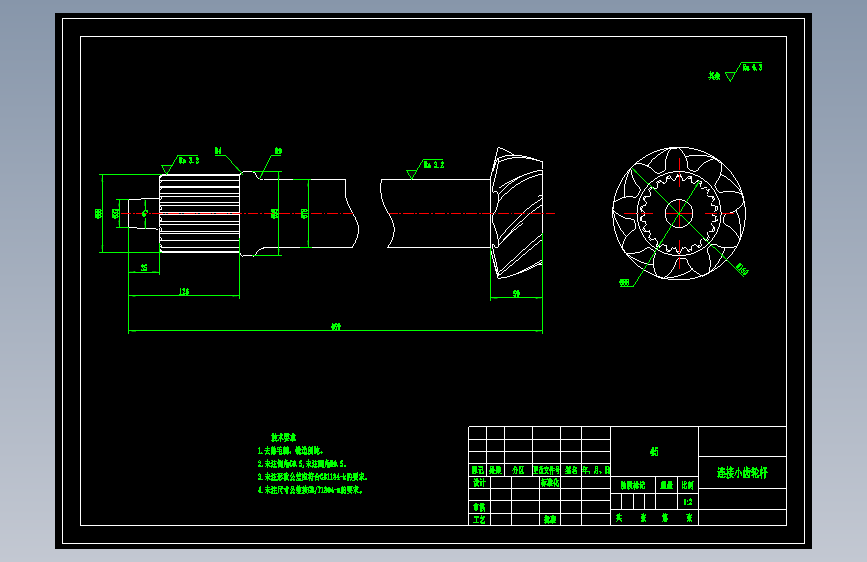867x562 pixels.
Task: Click the part title 连接小齿轮杆
Action: pyautogui.click(x=742, y=473)
